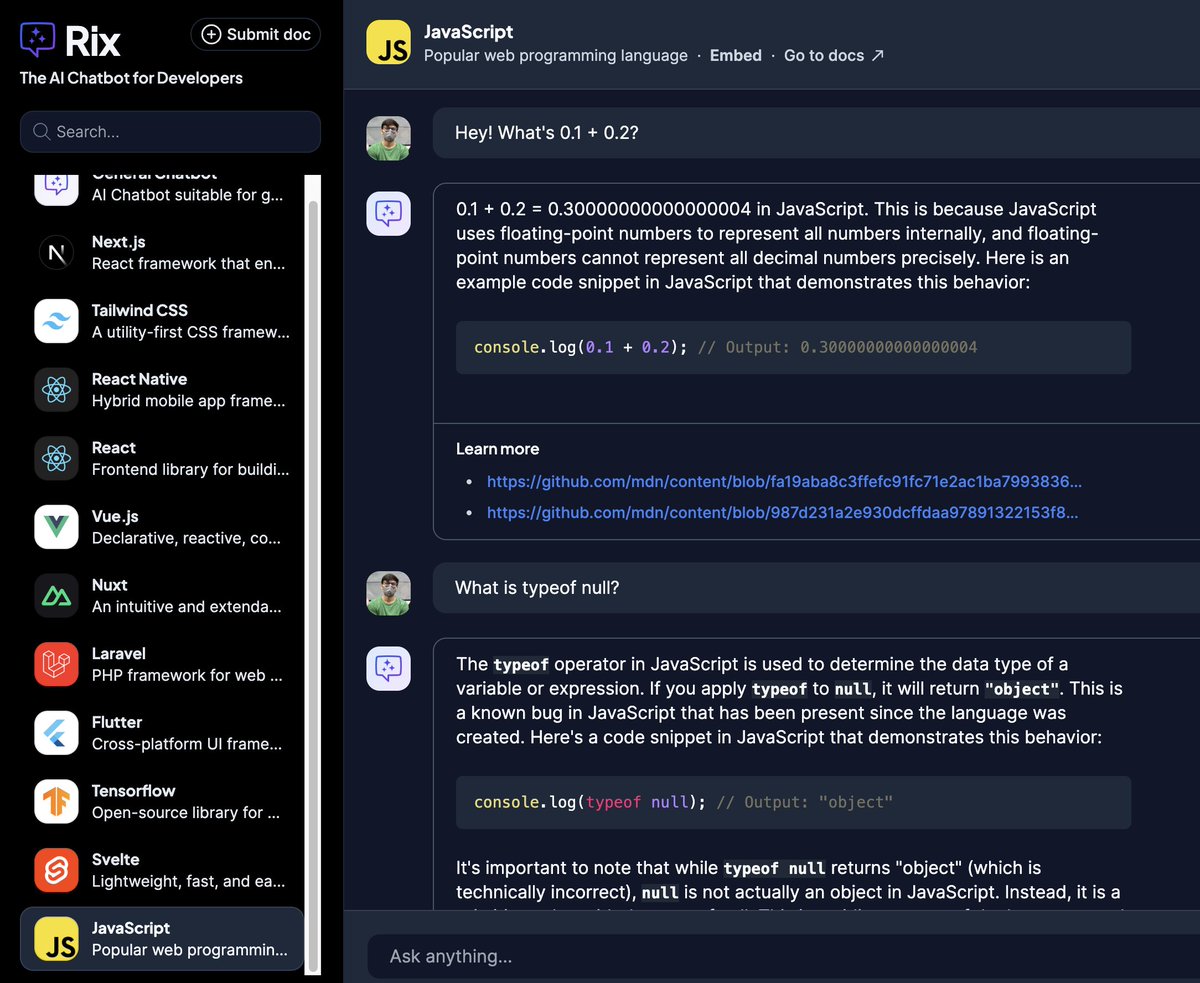Open 'Lightweight, fast, and ea...' description
Viewport: 1200px width, 983px height.
[188, 882]
